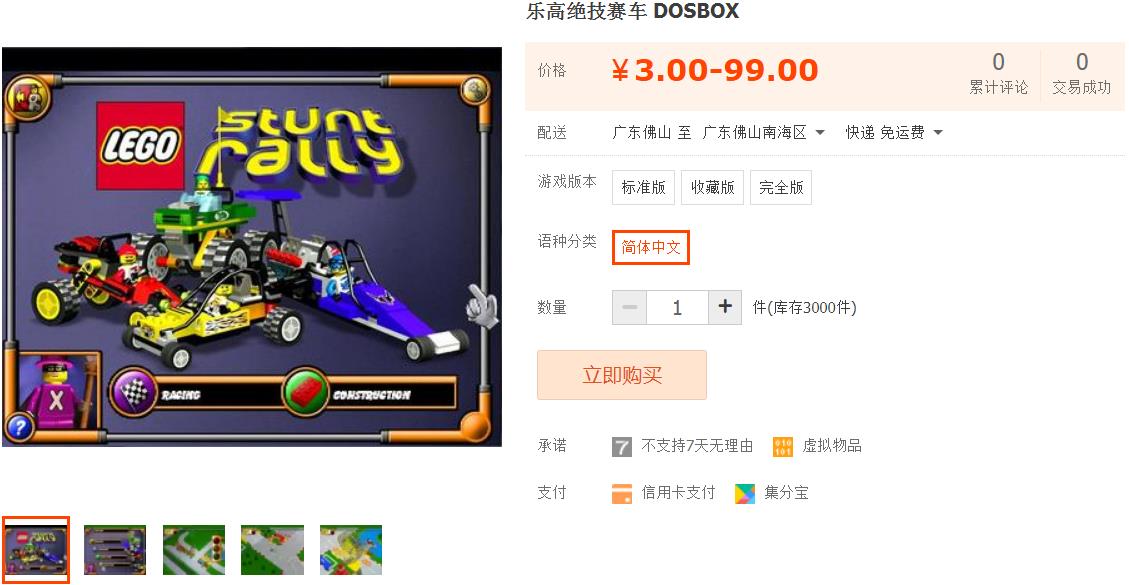
Task: Toggle the 简体中文 language option
Action: (651, 247)
